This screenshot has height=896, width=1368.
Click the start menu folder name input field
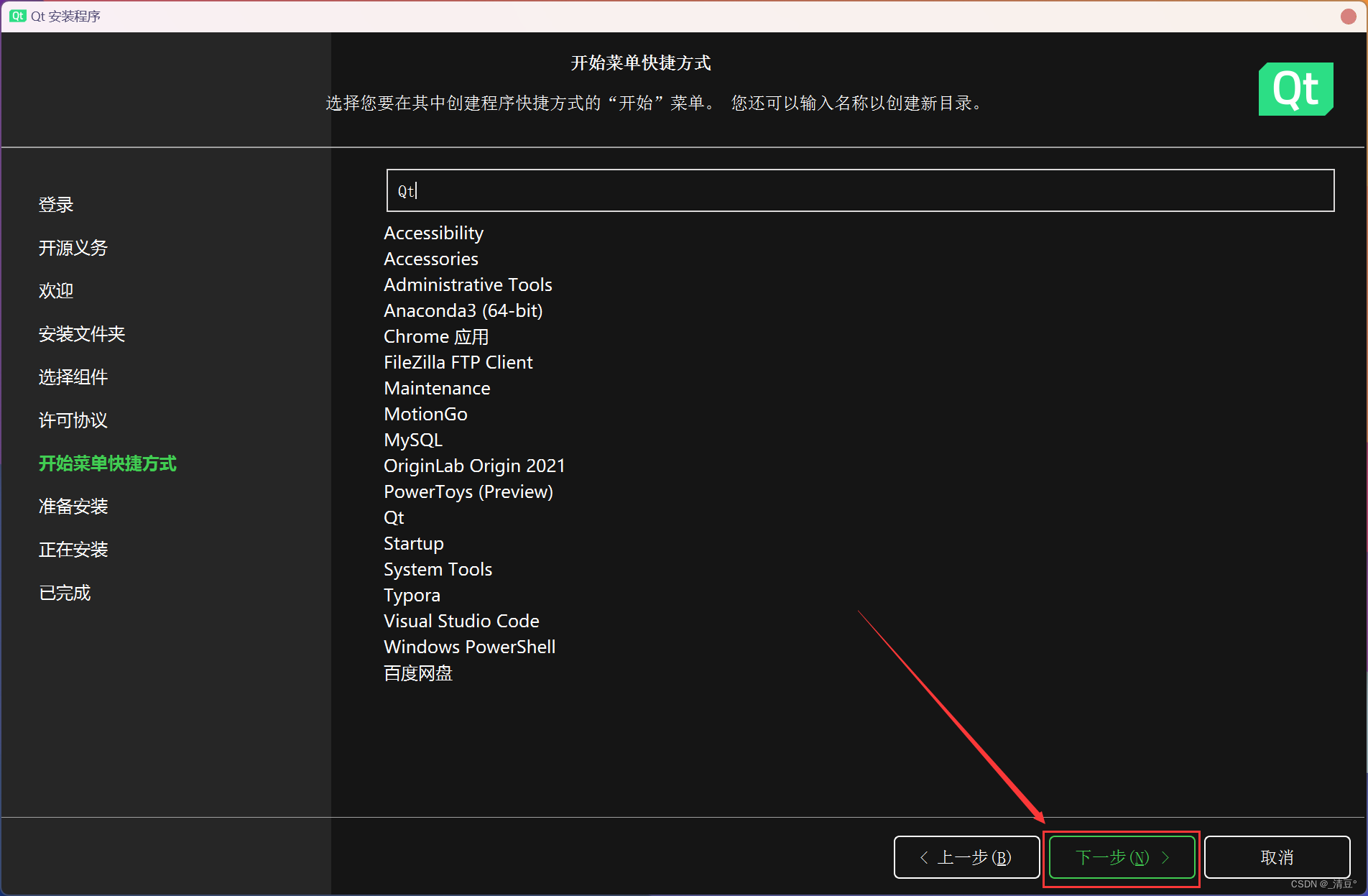pyautogui.click(x=860, y=190)
